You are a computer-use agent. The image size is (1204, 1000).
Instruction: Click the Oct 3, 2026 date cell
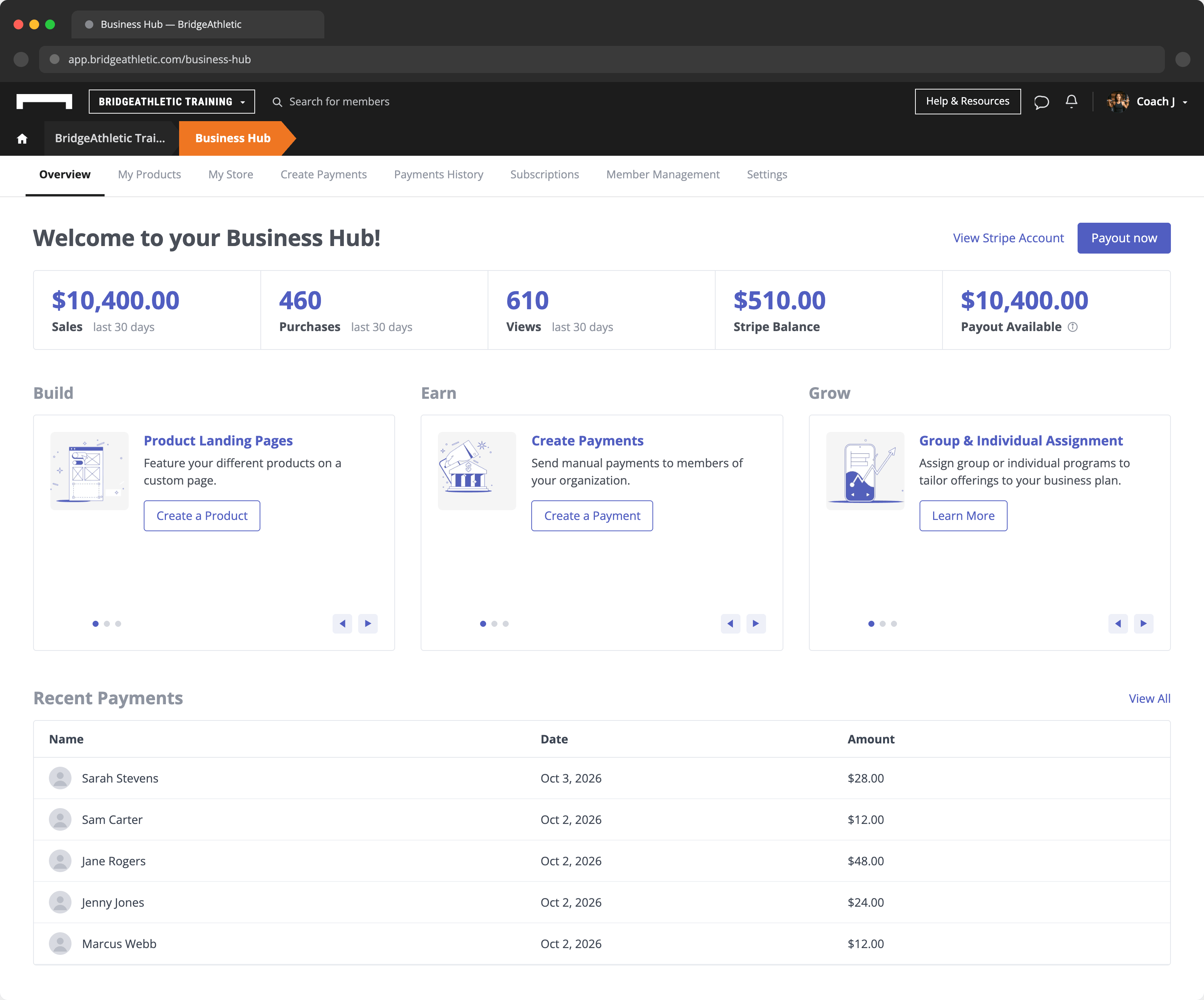tap(571, 778)
